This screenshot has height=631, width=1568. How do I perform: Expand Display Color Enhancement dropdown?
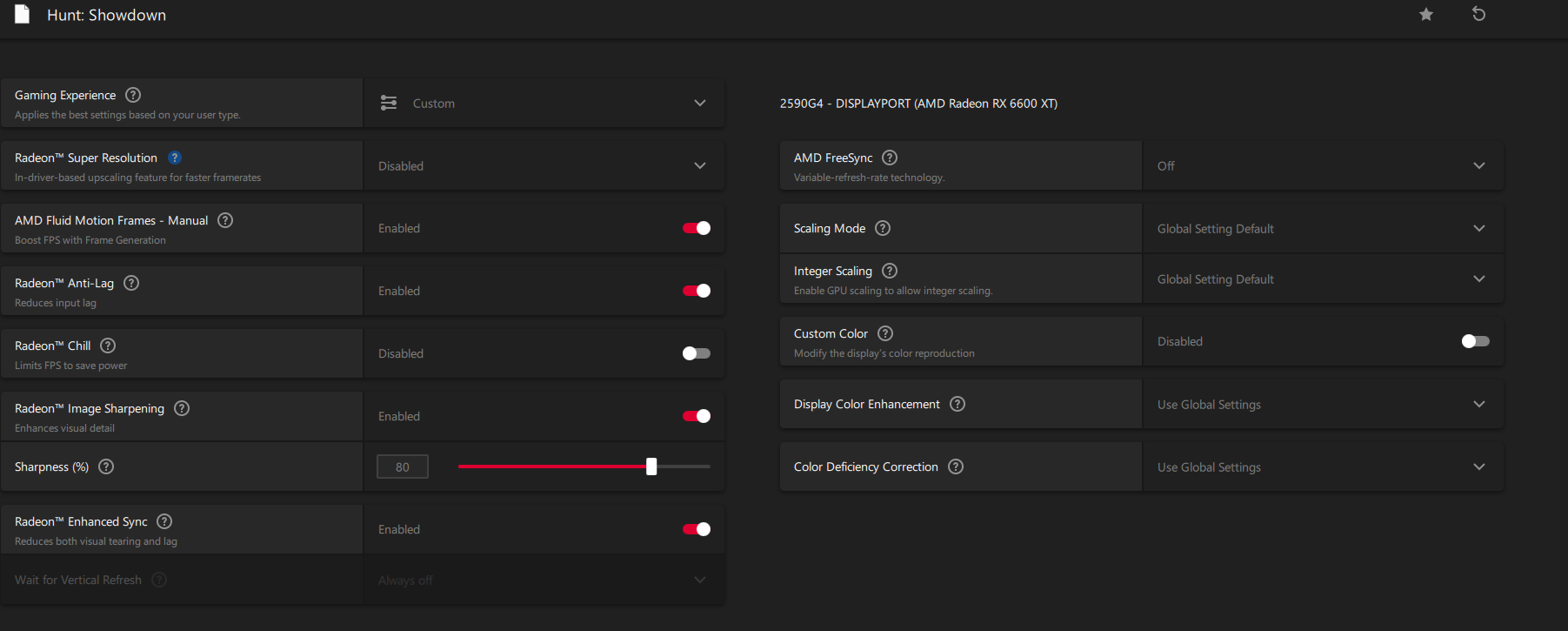[x=1323, y=405]
